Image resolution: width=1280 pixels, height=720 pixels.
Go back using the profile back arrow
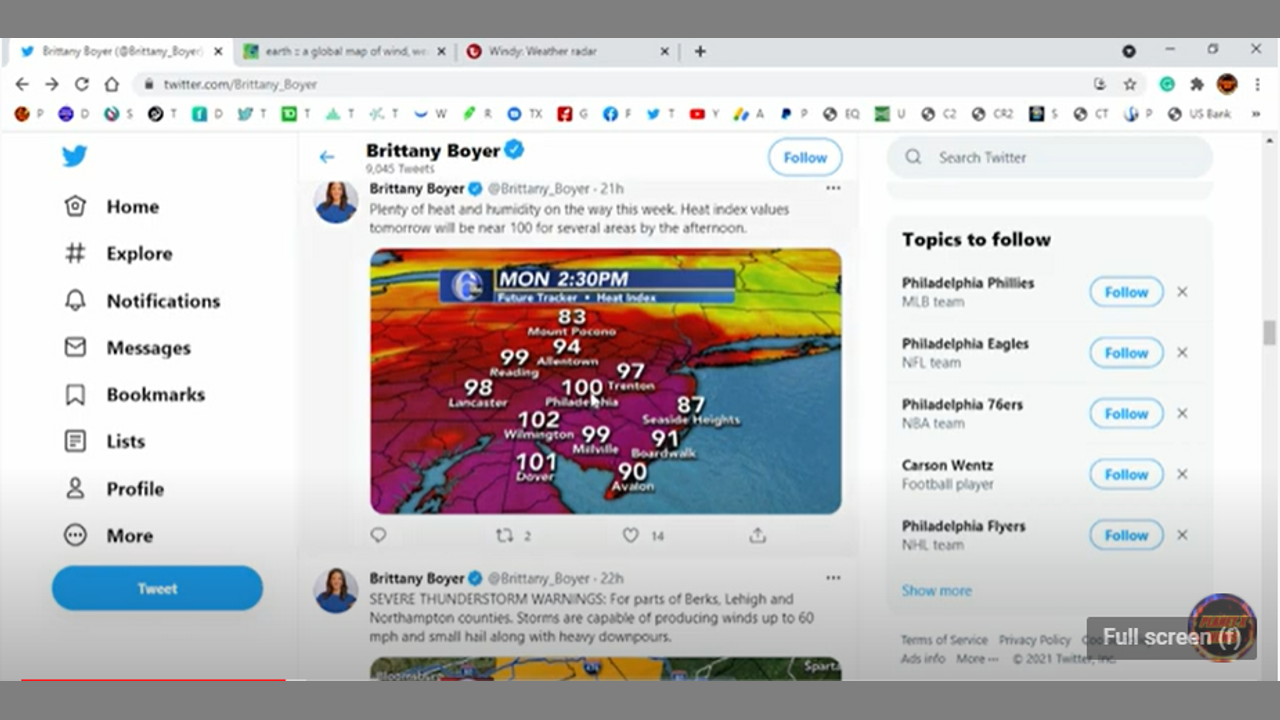[x=327, y=157]
